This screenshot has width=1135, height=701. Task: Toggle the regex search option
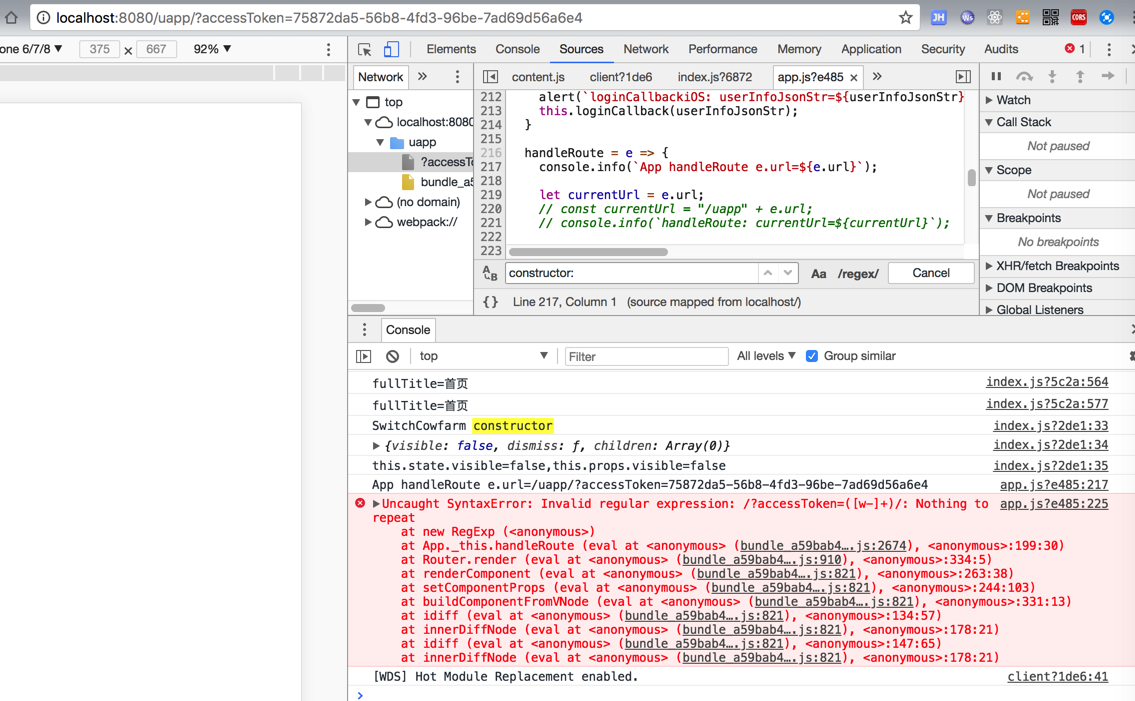pos(857,273)
